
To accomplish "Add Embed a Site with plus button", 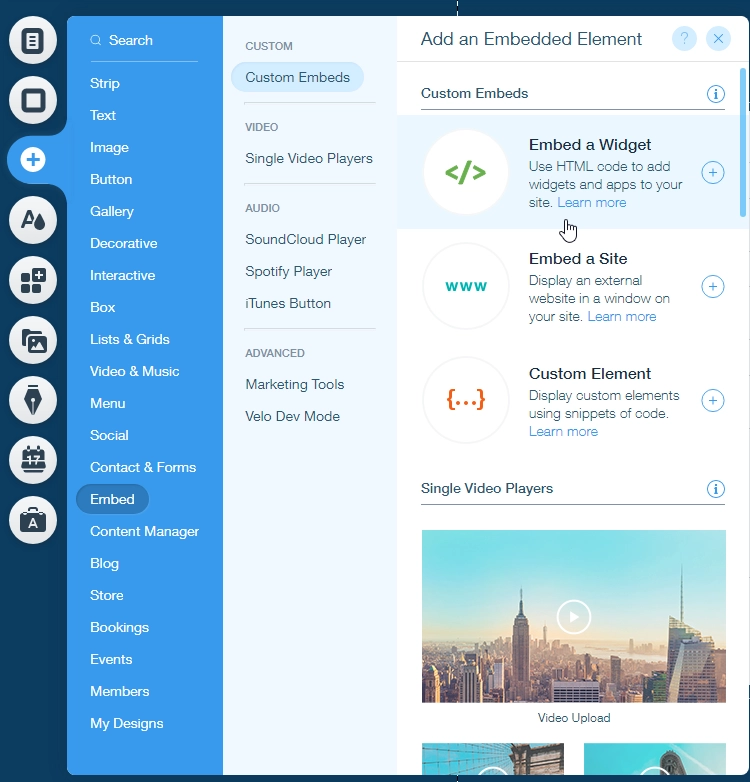I will pos(713,286).
